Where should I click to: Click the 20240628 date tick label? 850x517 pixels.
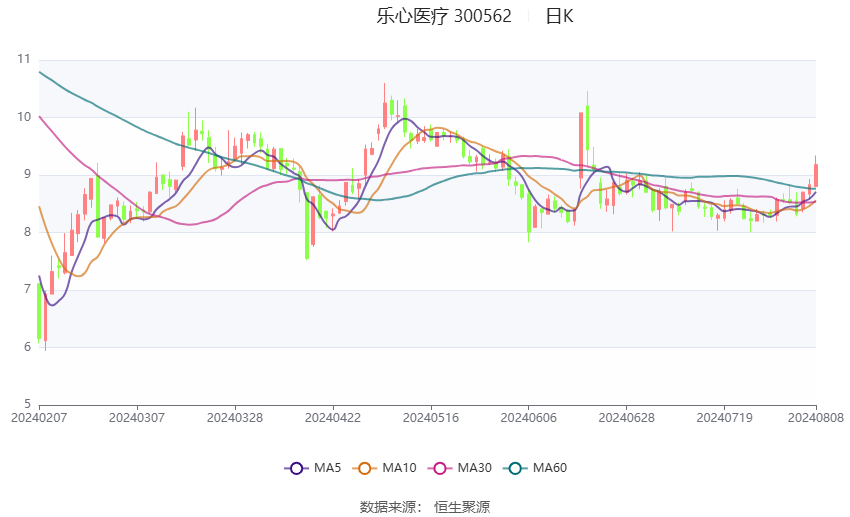(627, 418)
